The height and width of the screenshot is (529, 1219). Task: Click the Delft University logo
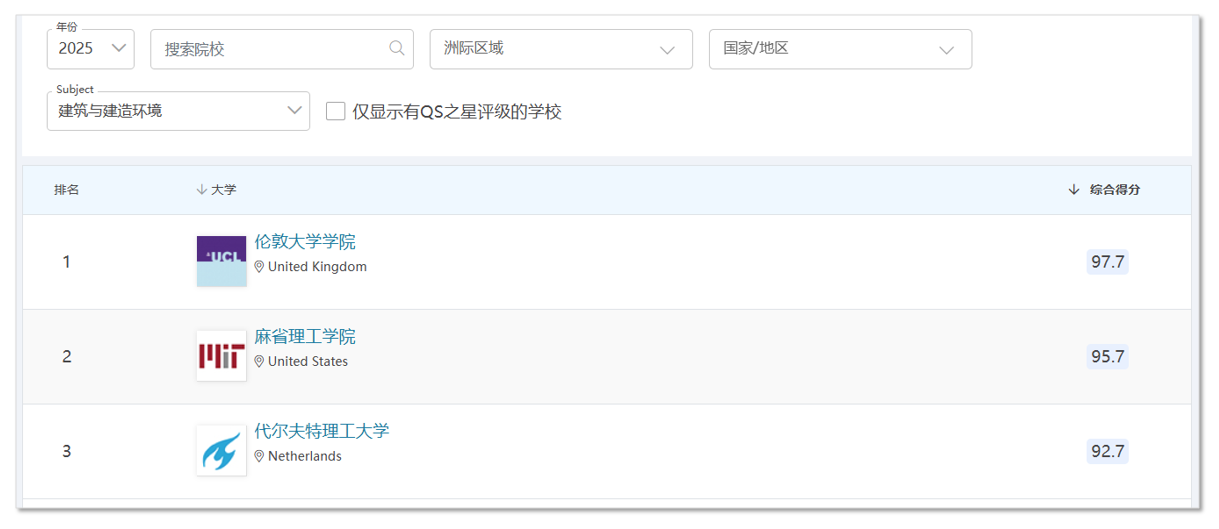221,450
